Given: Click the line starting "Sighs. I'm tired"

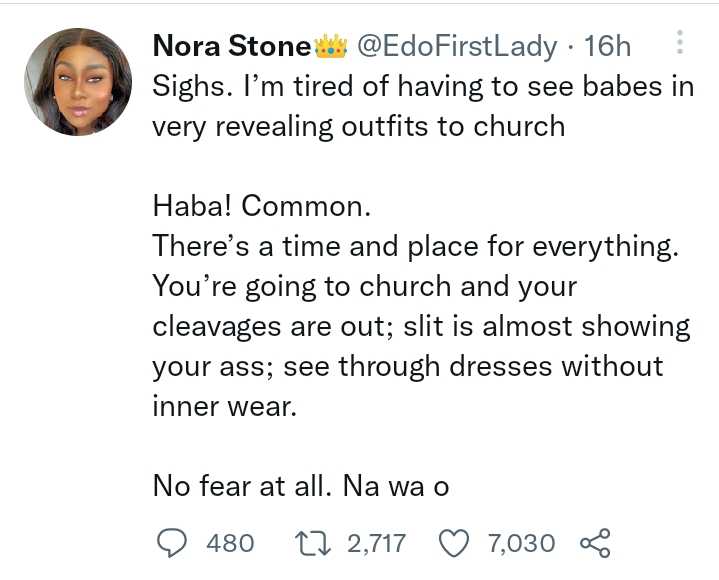Looking at the screenshot, I should [422, 87].
